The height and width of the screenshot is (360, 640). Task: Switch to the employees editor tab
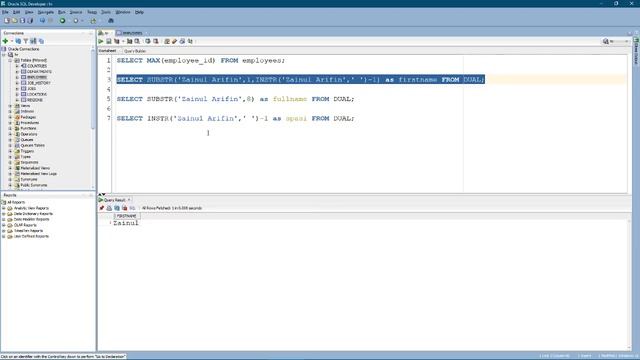[131, 33]
